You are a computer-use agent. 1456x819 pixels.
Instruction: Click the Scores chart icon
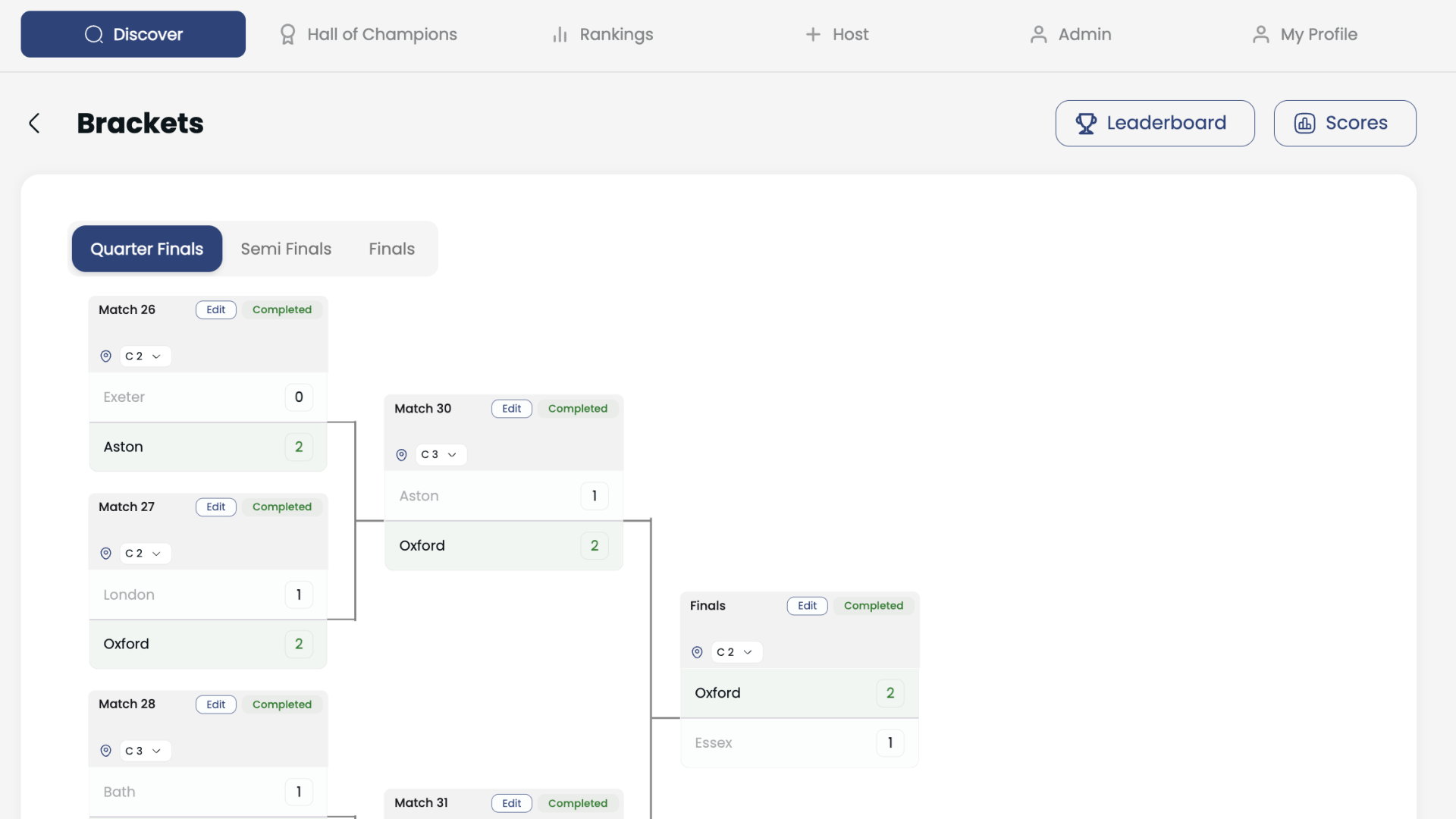(x=1304, y=123)
